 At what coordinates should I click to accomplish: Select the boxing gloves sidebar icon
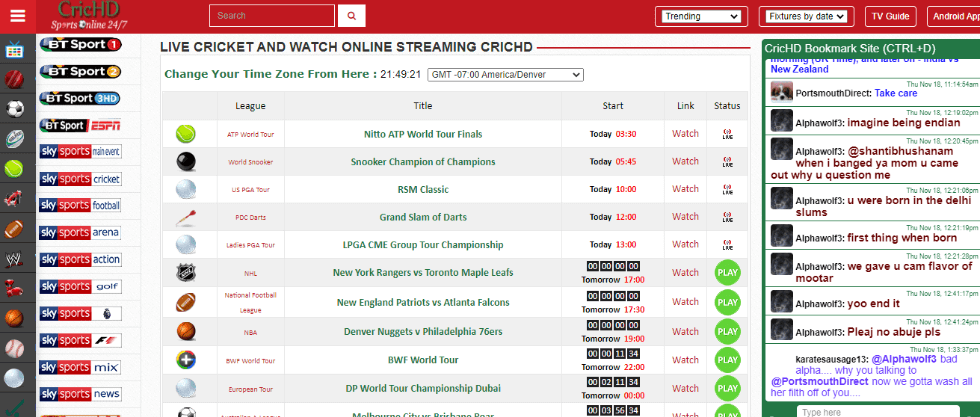pyautogui.click(x=14, y=288)
